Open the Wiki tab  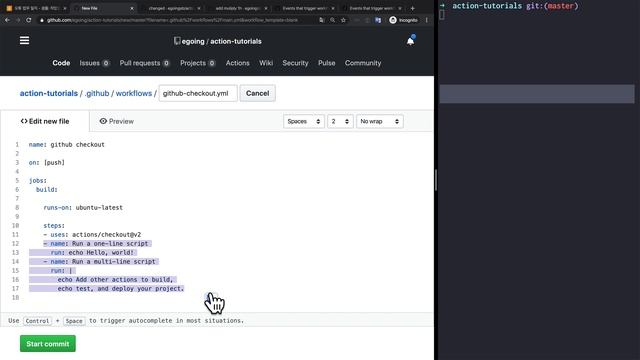pyautogui.click(x=266, y=63)
